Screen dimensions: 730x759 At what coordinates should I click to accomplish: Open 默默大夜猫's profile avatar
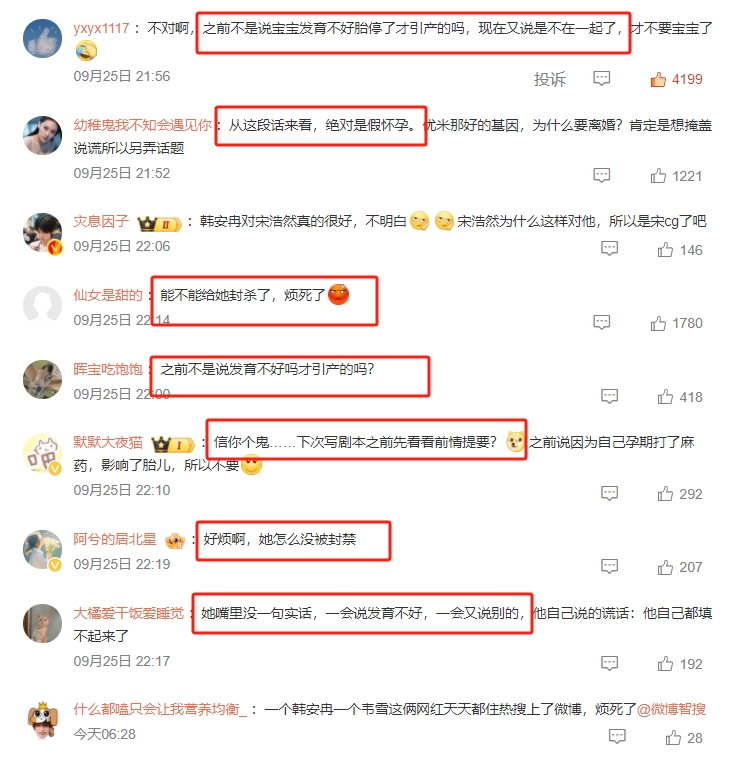click(x=43, y=454)
